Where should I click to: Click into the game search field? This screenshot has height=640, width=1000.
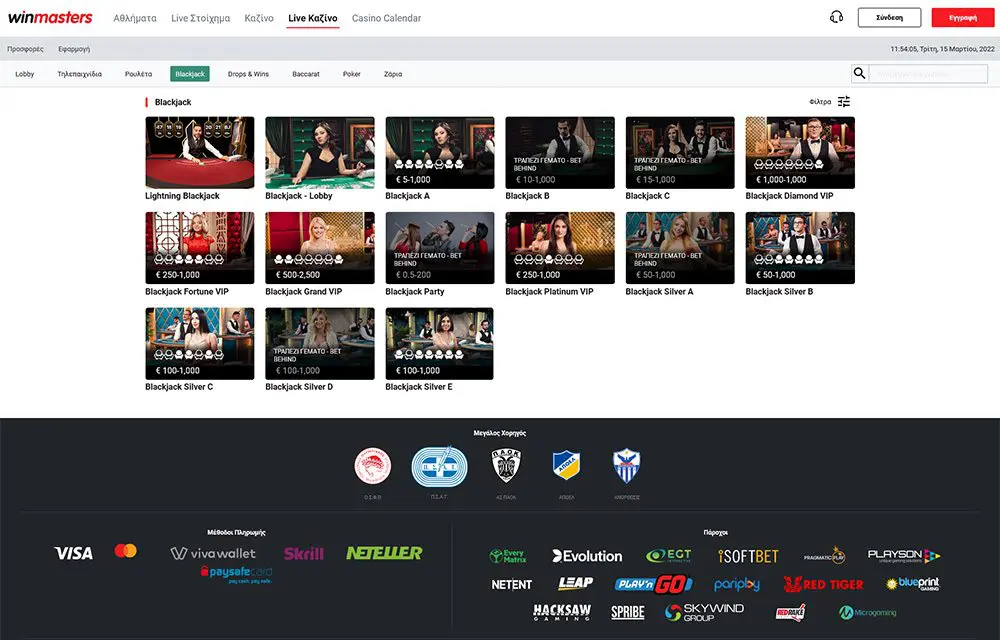coord(928,74)
